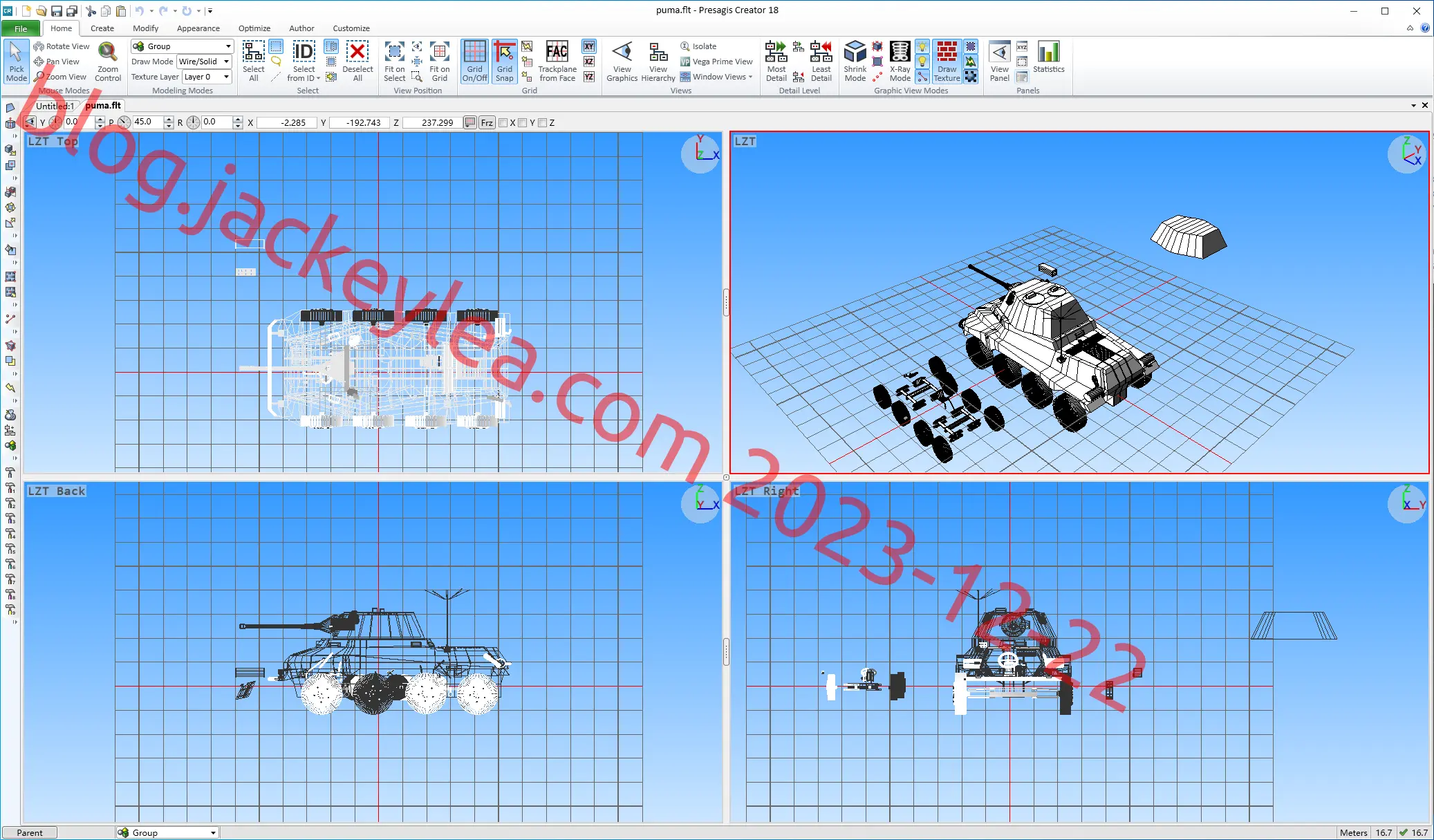Open the Group parent dropdown in status bar
The height and width of the screenshot is (840, 1434).
167,832
